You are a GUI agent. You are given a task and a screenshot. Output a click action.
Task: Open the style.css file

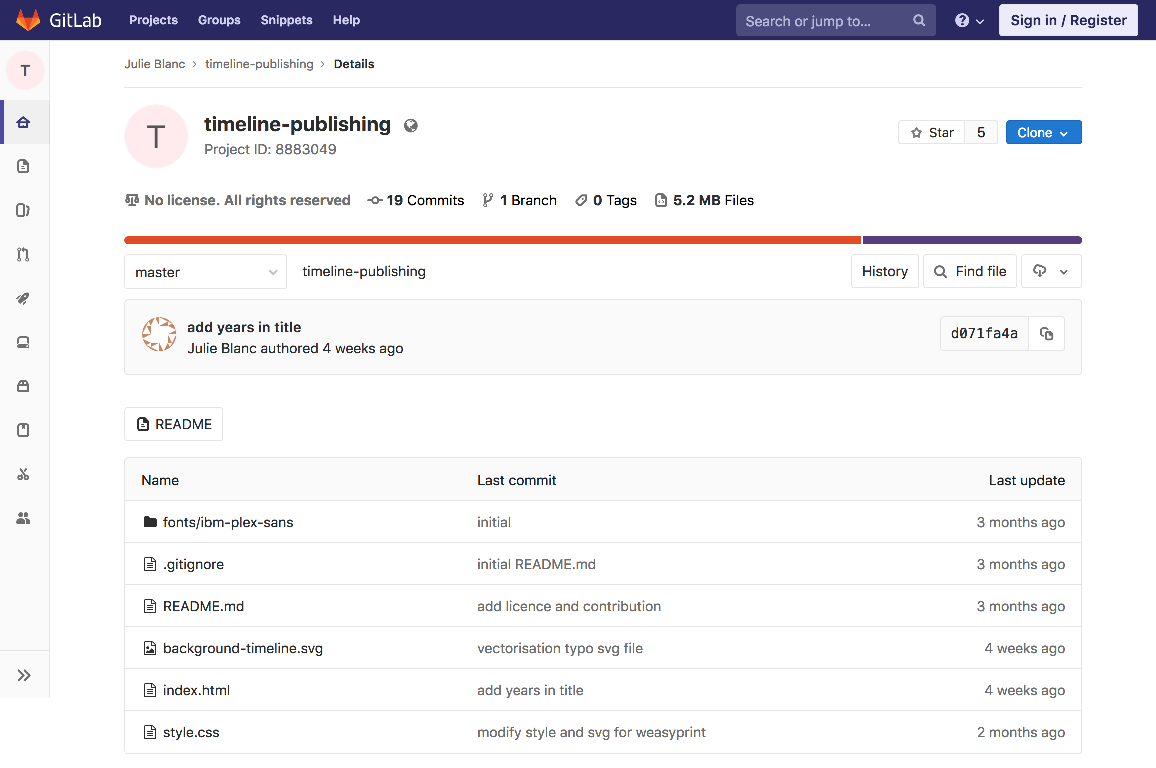(191, 732)
